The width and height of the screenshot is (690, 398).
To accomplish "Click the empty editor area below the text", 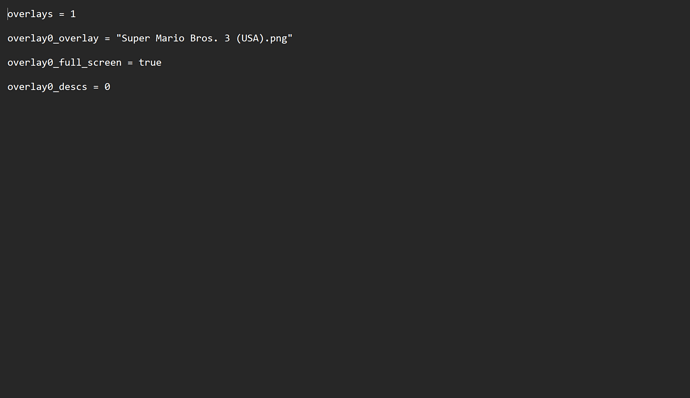I will coord(345,247).
